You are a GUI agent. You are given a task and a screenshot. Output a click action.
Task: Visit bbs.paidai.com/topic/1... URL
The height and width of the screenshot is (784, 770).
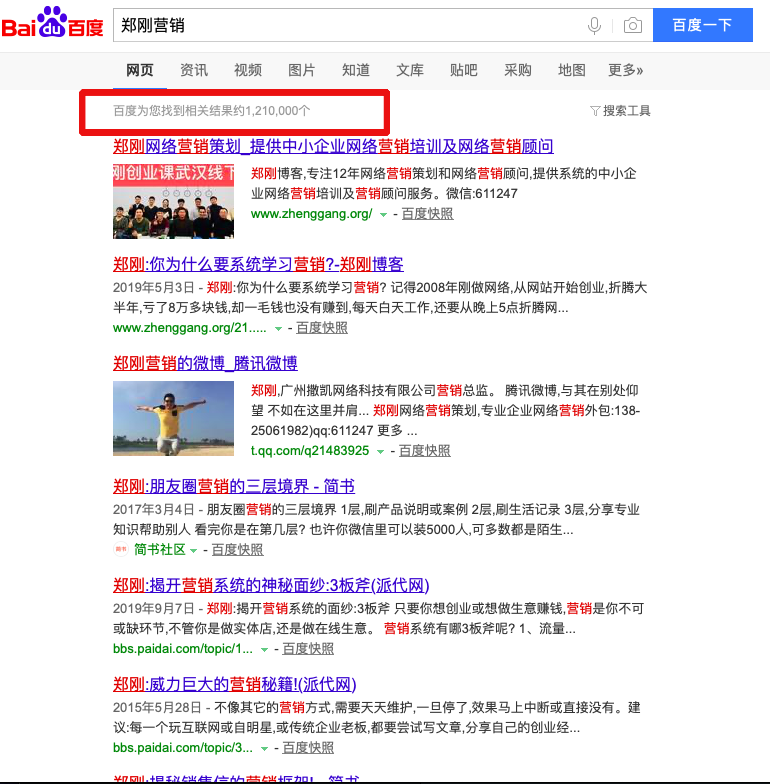[x=183, y=649]
